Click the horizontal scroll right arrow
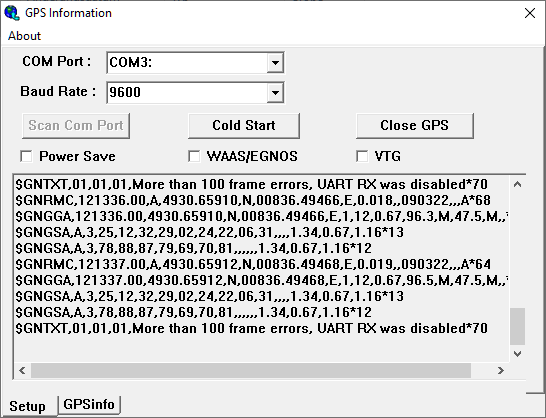Viewport: 546px width, 418px height. pos(501,370)
